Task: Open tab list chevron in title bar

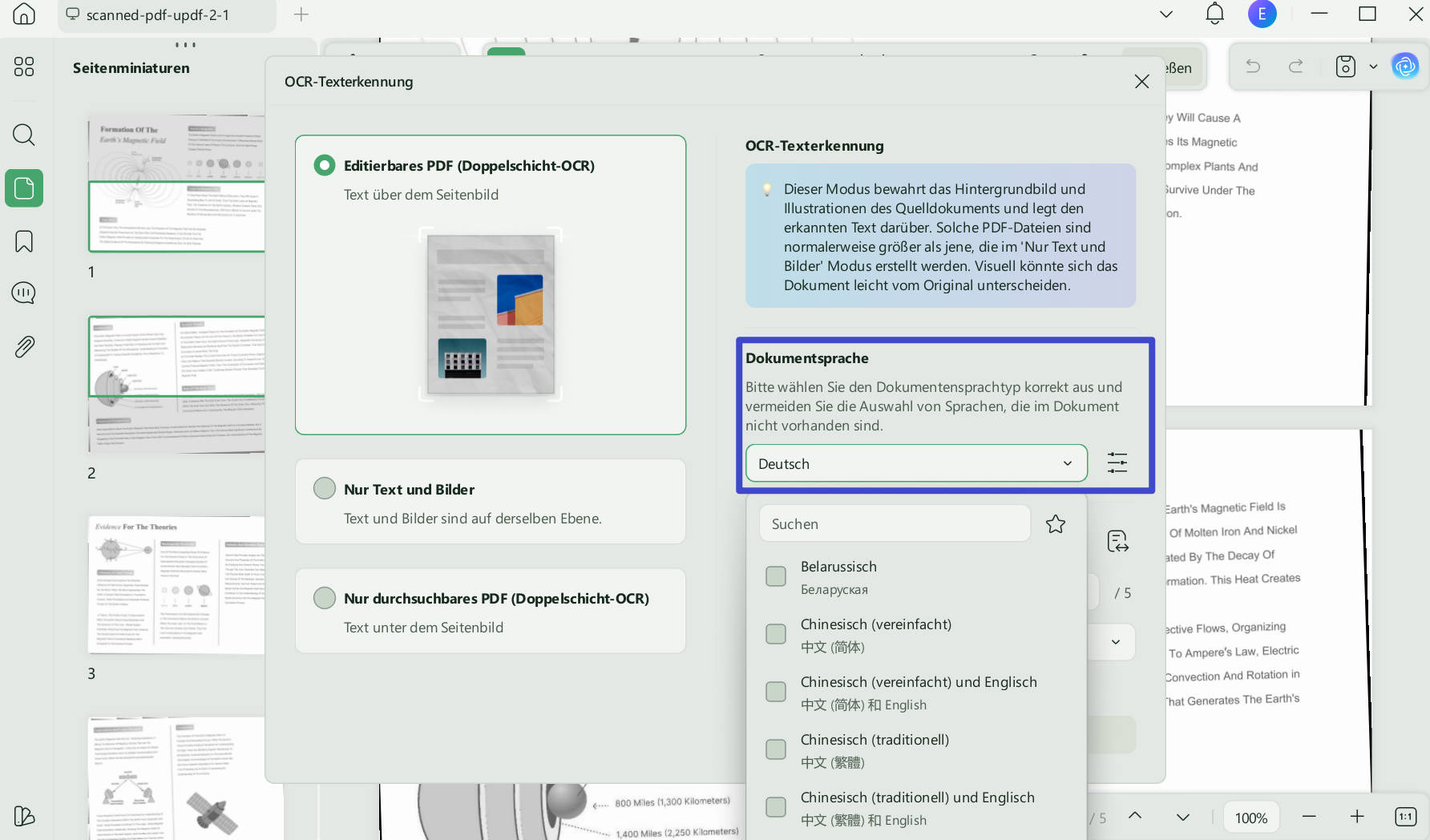Action: pos(1166,14)
